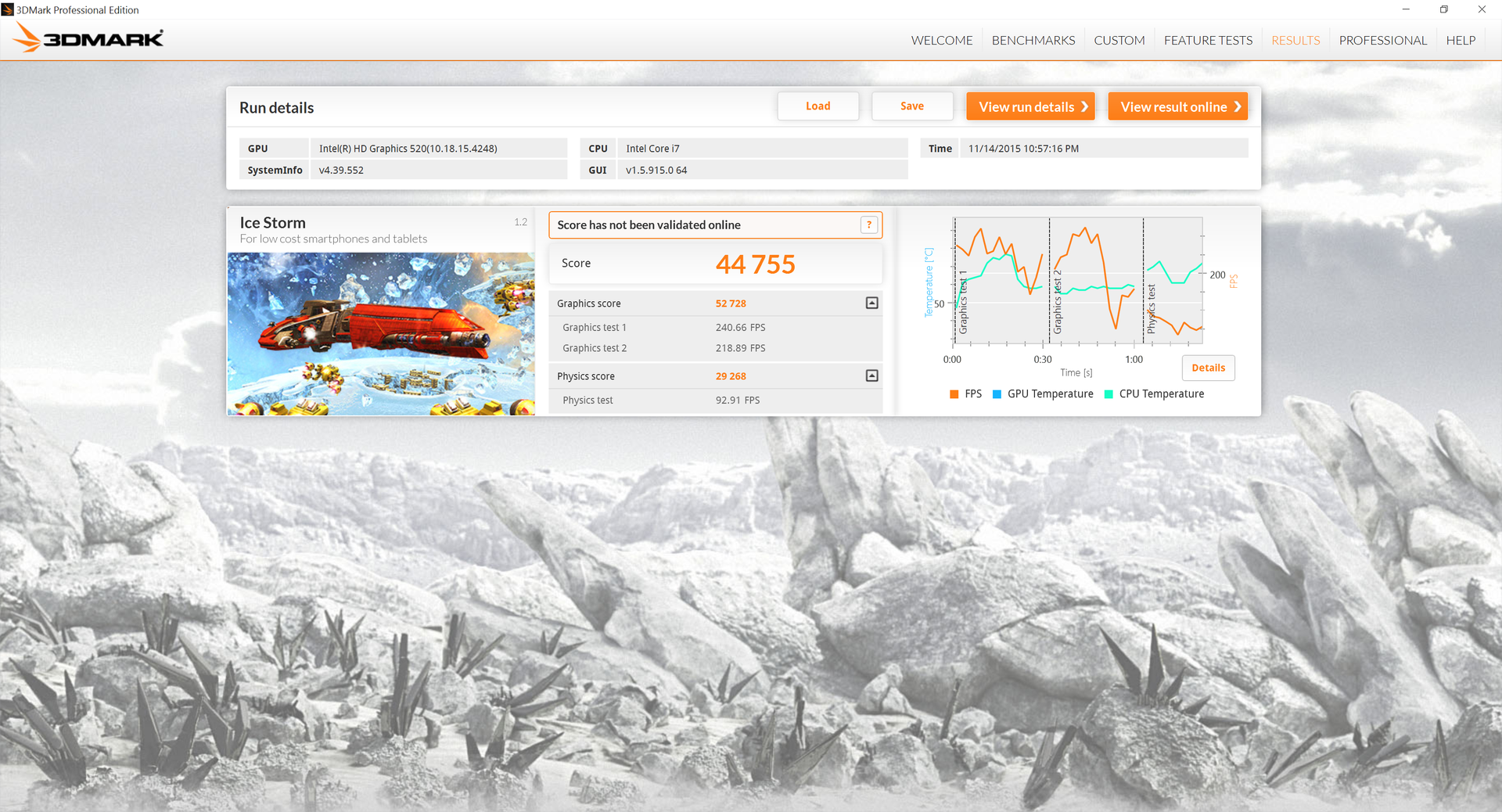Screen dimensions: 1502x812
Task: Click Physics test 92.91 FPS row
Action: pos(715,401)
